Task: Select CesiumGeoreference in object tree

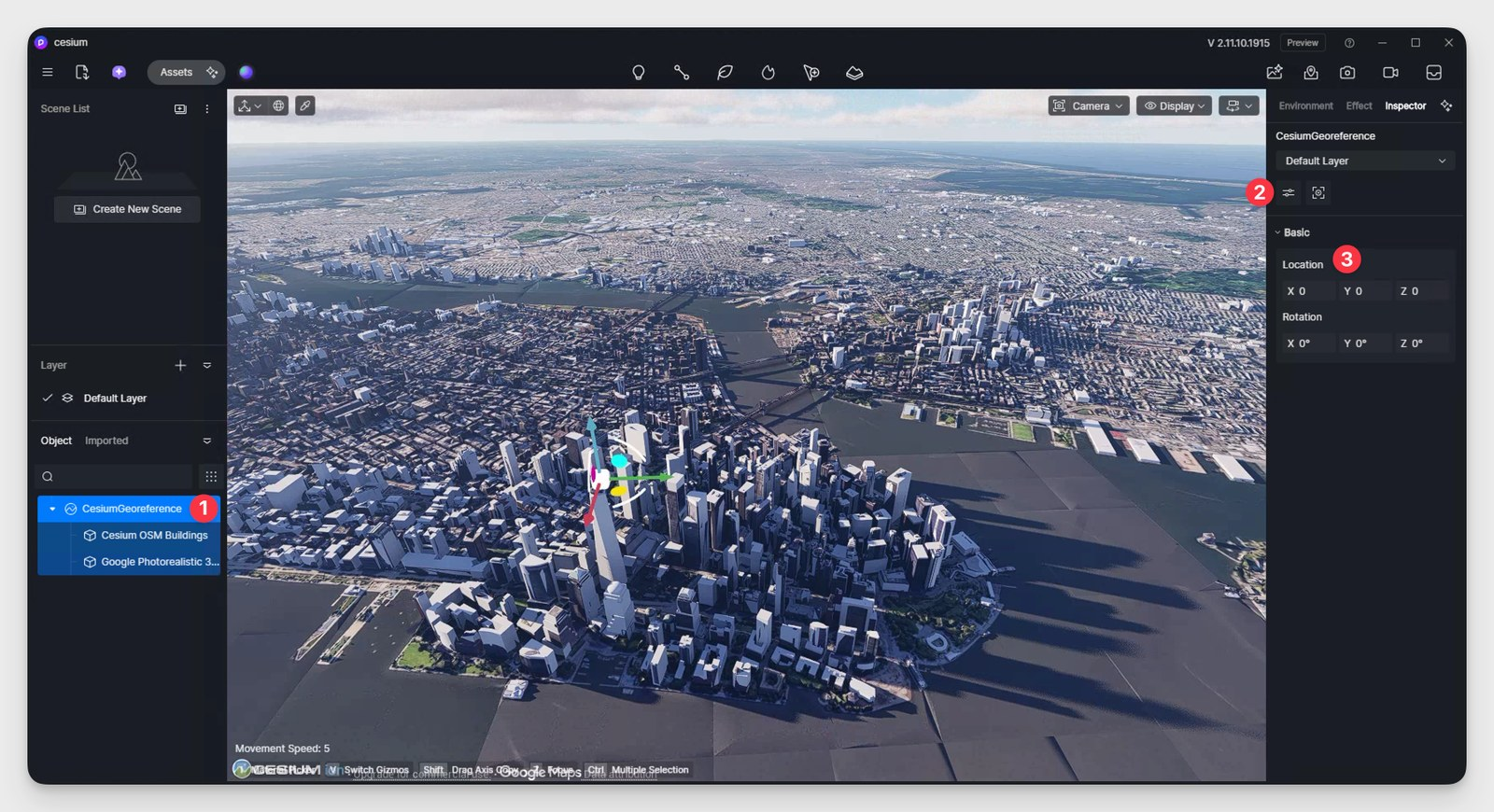Action: pos(129,509)
